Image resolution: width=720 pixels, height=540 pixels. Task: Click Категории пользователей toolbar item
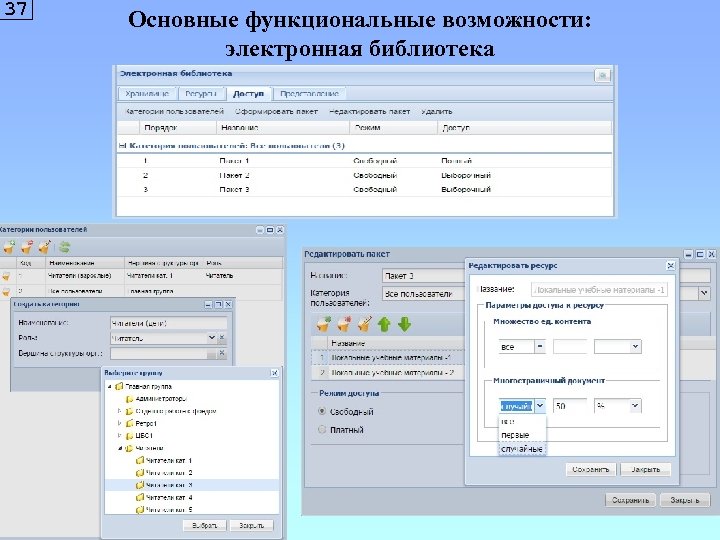(174, 112)
